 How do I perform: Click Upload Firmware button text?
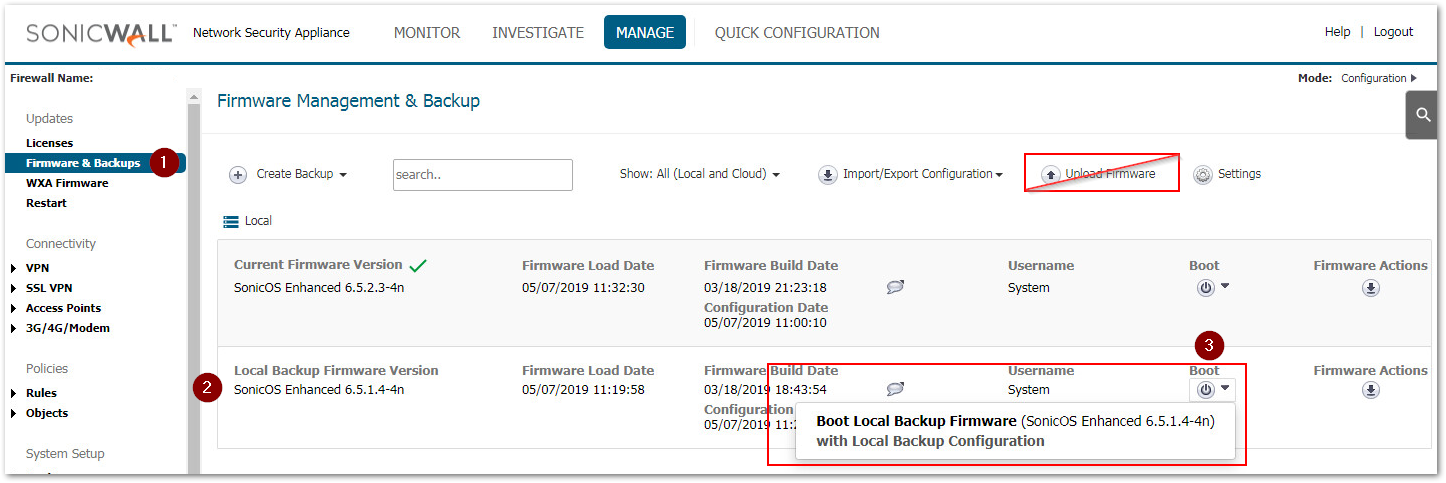pos(1110,174)
